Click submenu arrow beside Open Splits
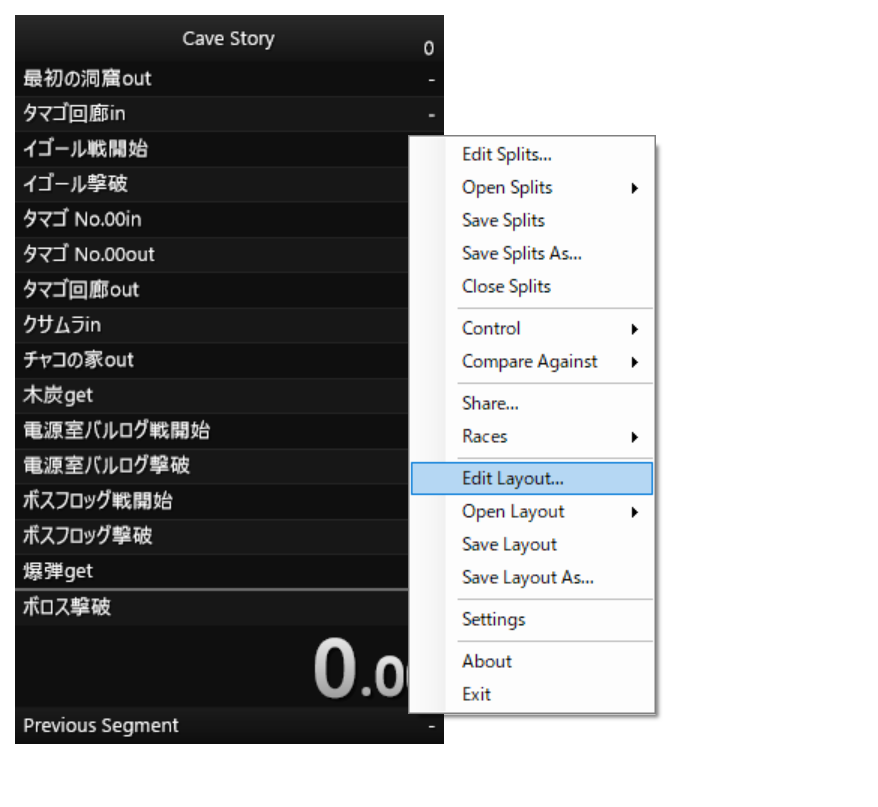 click(x=634, y=188)
